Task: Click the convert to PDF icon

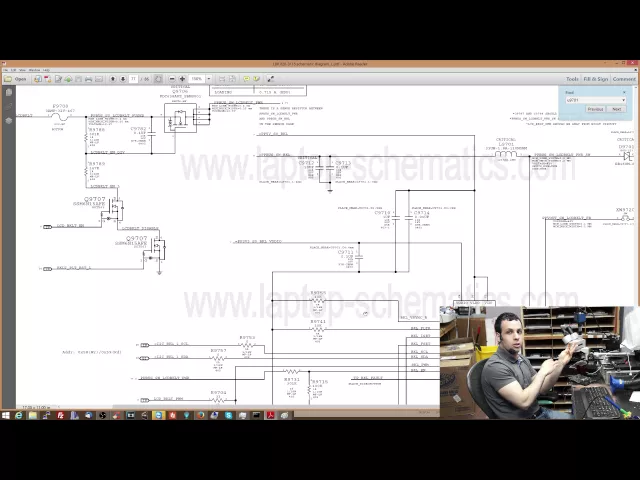Action: pyautogui.click(x=48, y=79)
